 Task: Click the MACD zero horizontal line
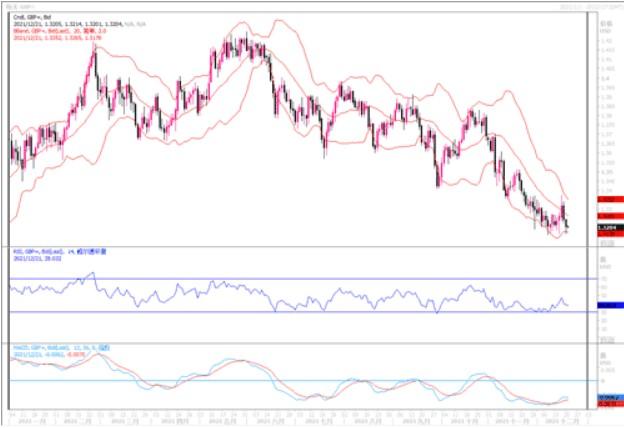300,381
